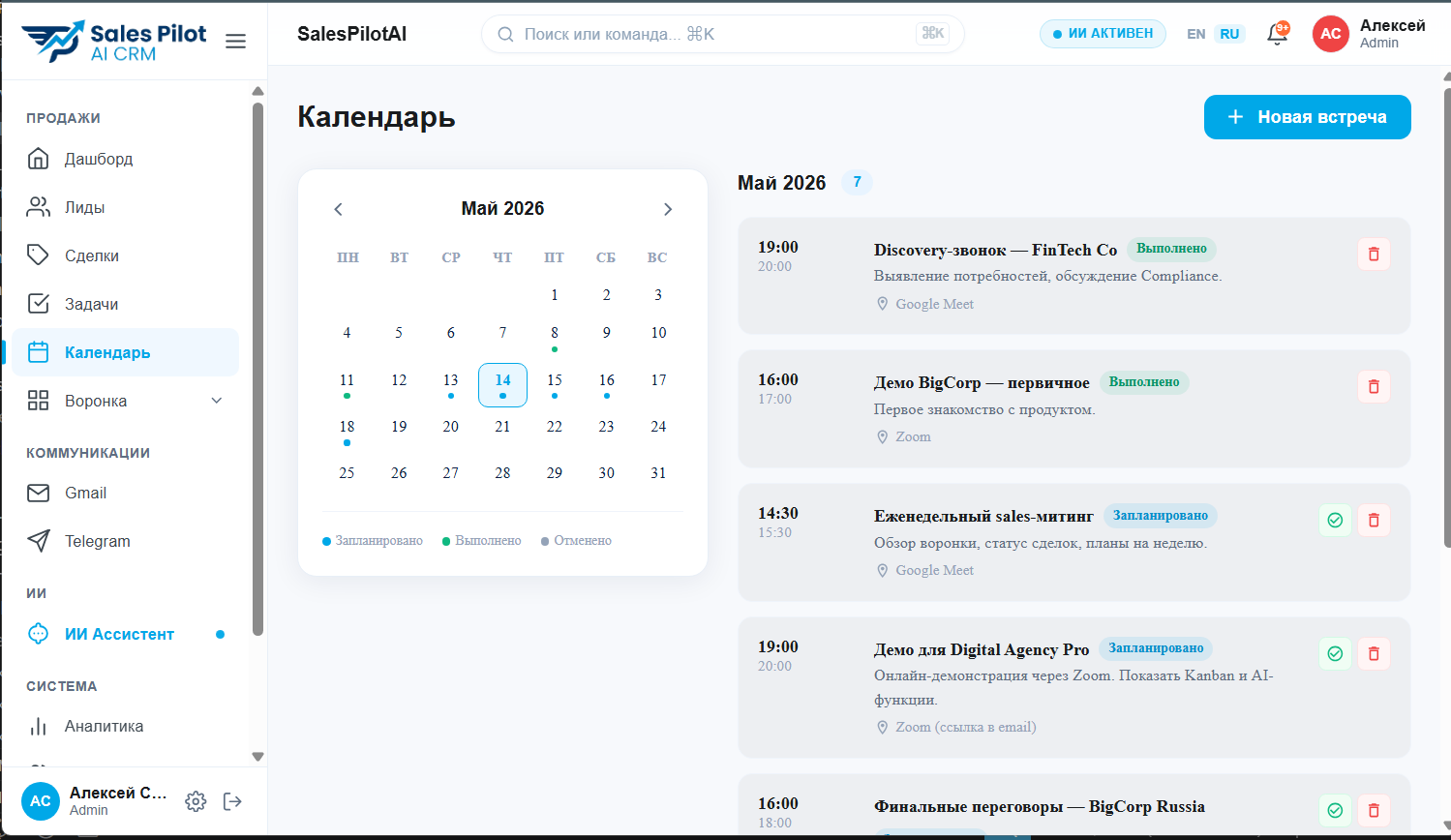Click the search magnifier icon
Viewport: 1451px width, 840px height.
tap(505, 35)
